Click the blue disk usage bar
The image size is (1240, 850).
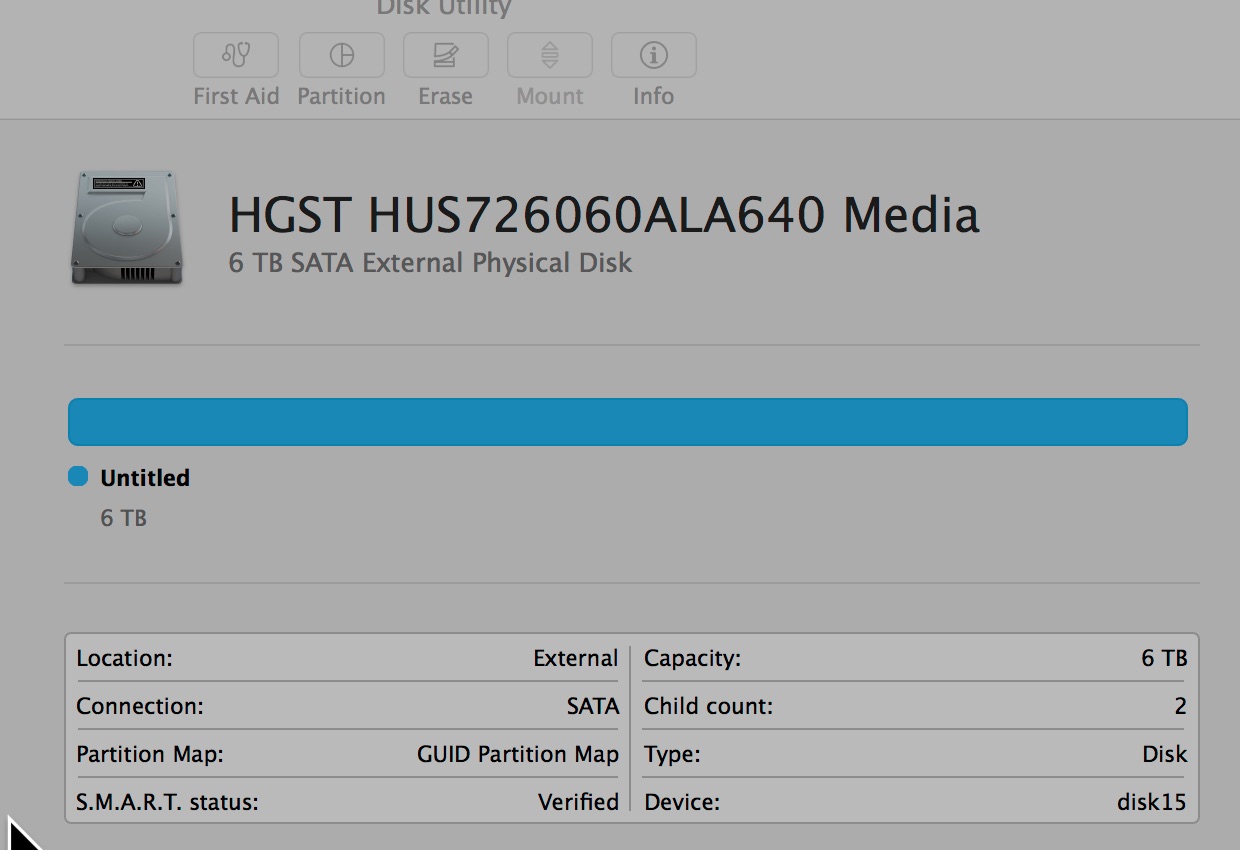[627, 422]
